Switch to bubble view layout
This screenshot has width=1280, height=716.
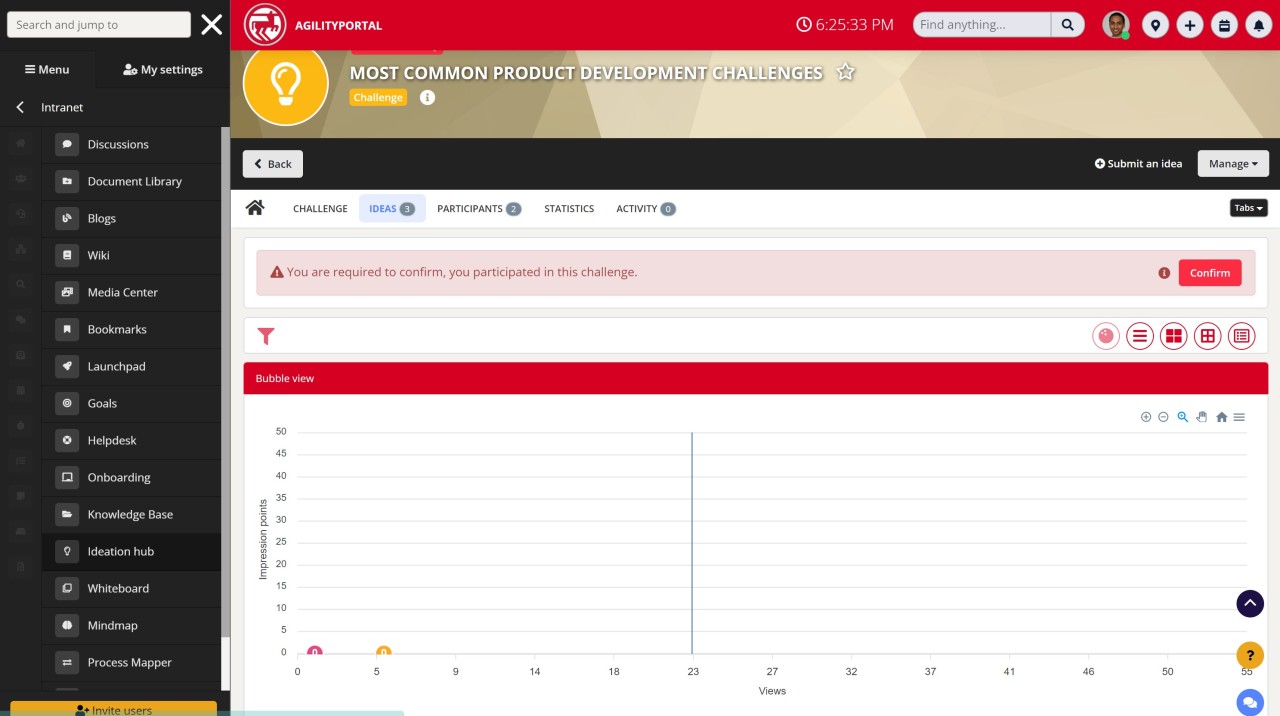[1106, 336]
